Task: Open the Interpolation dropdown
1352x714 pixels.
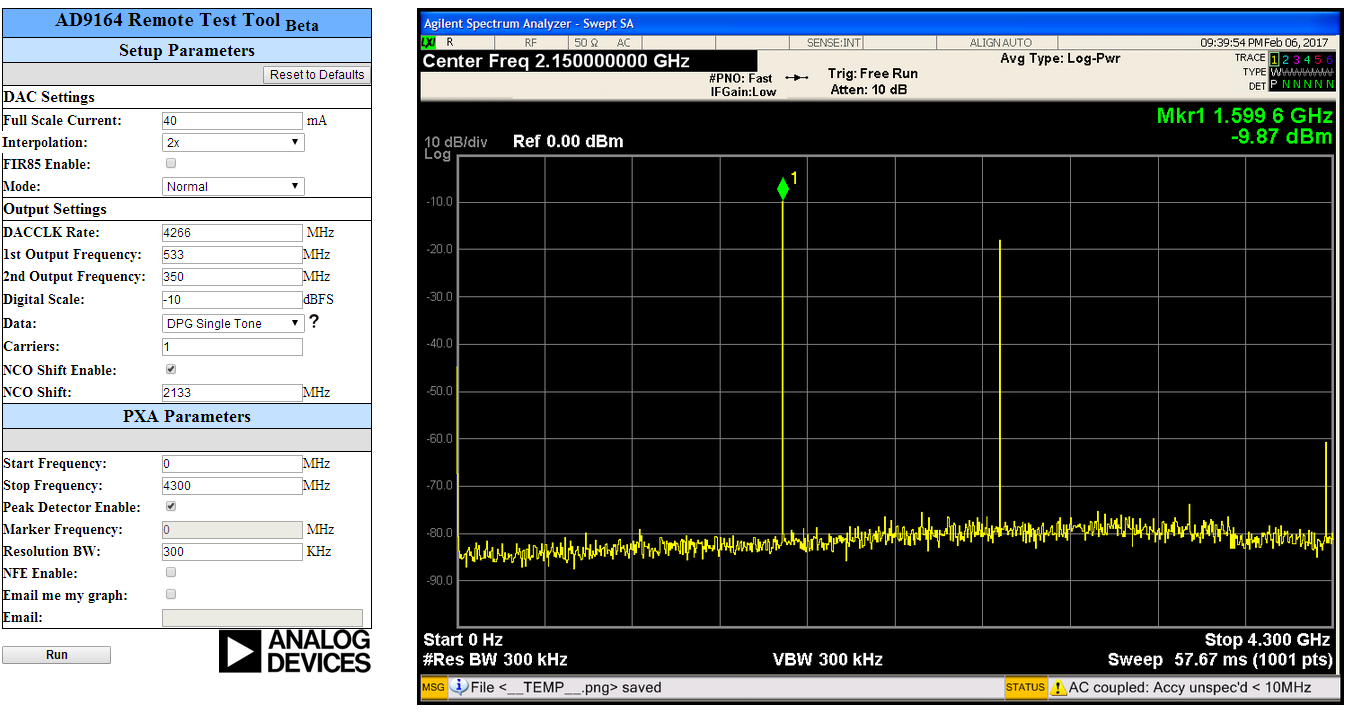Action: (233, 142)
